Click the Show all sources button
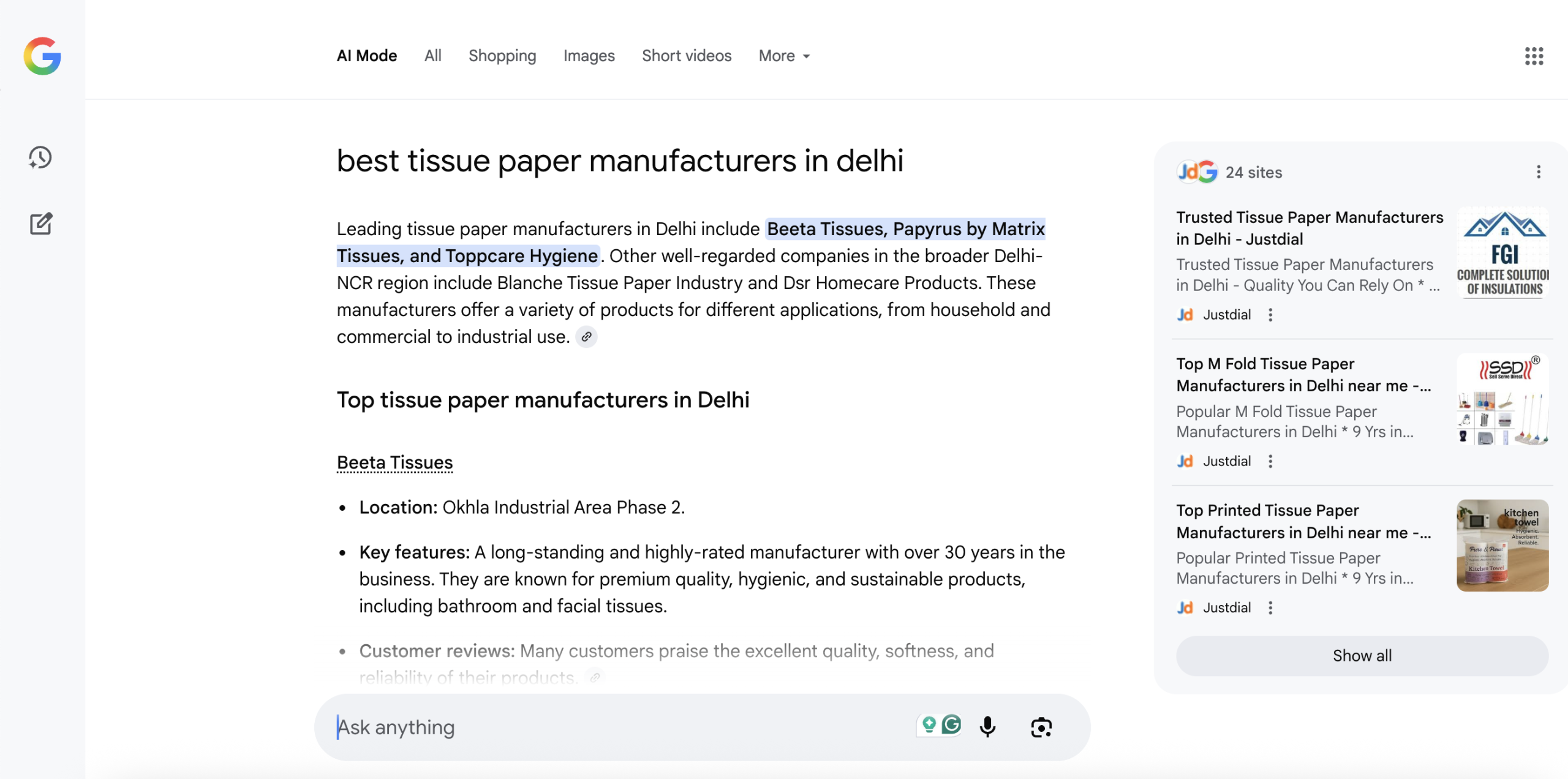This screenshot has width=1568, height=779. tap(1362, 656)
